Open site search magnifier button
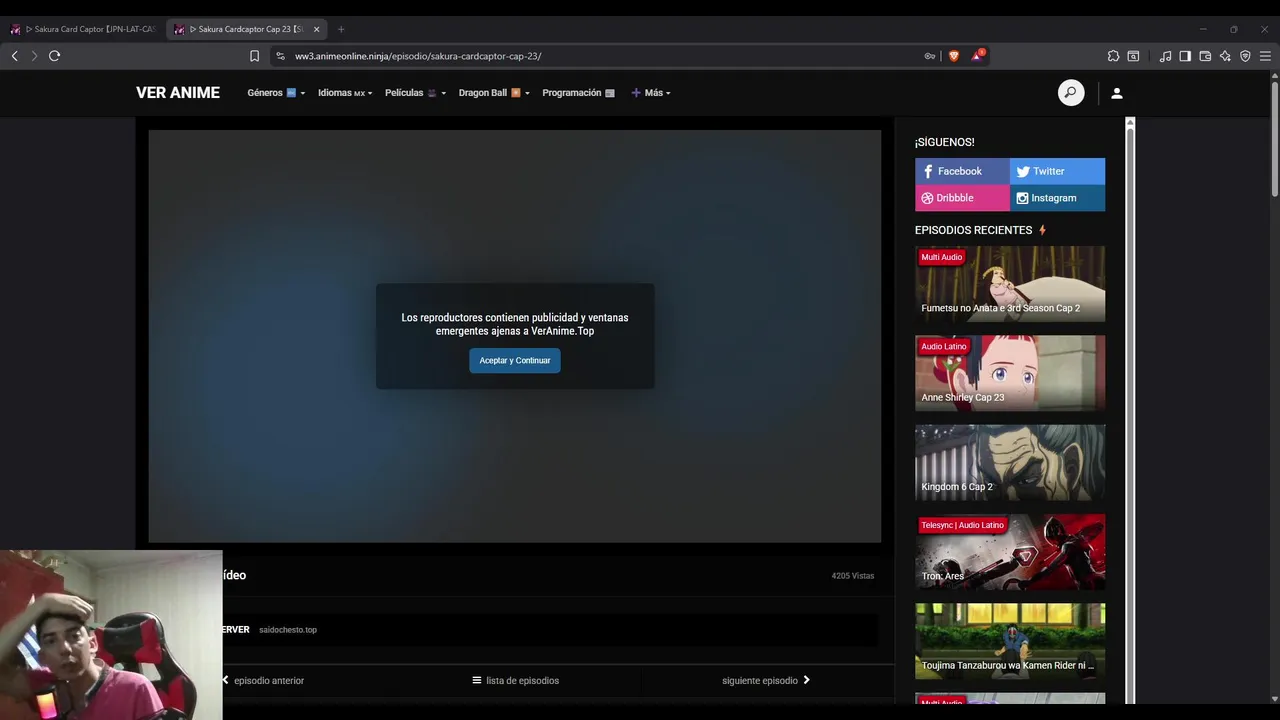1280x720 pixels. tap(1071, 93)
